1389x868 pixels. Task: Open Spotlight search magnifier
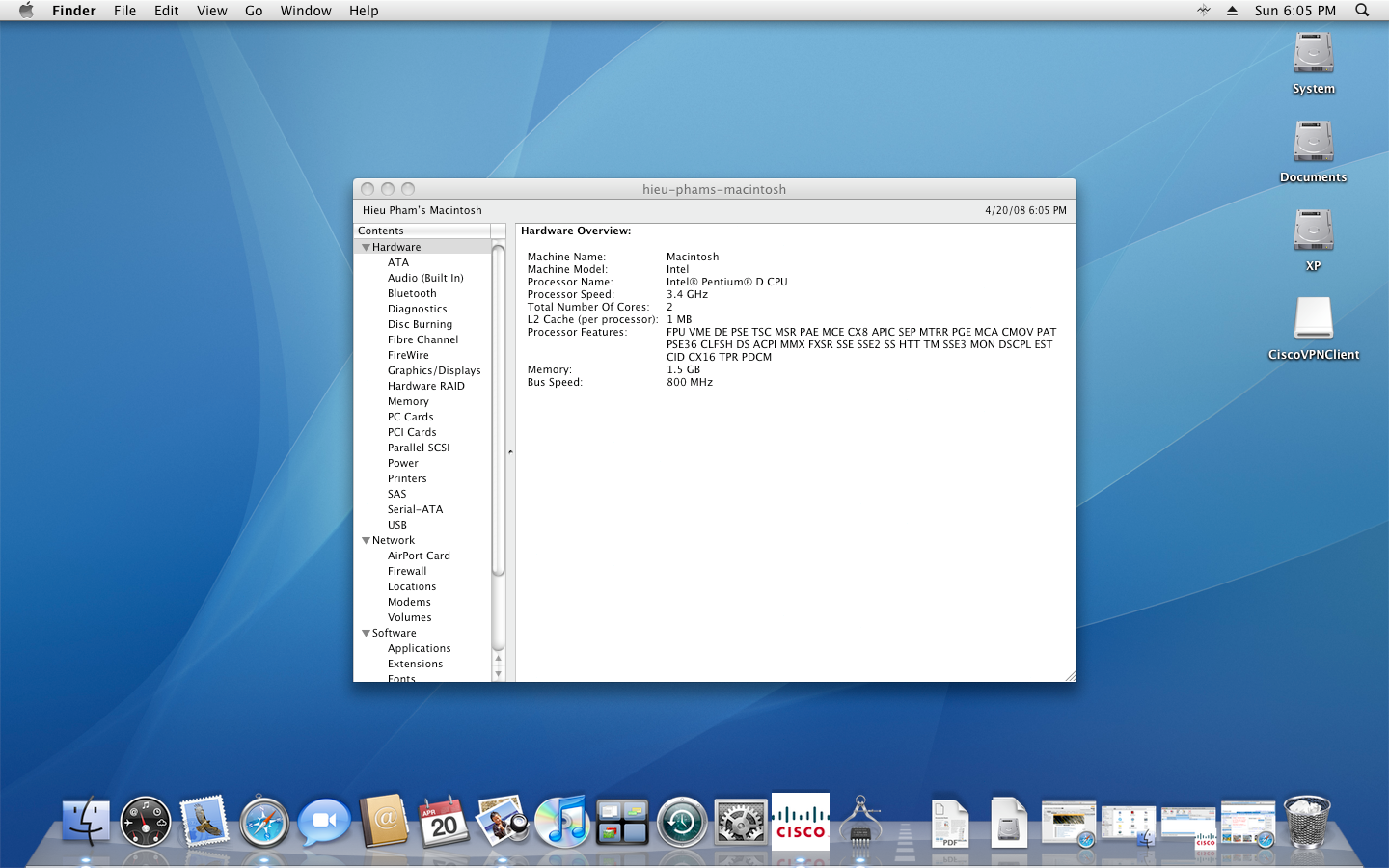[1362, 11]
